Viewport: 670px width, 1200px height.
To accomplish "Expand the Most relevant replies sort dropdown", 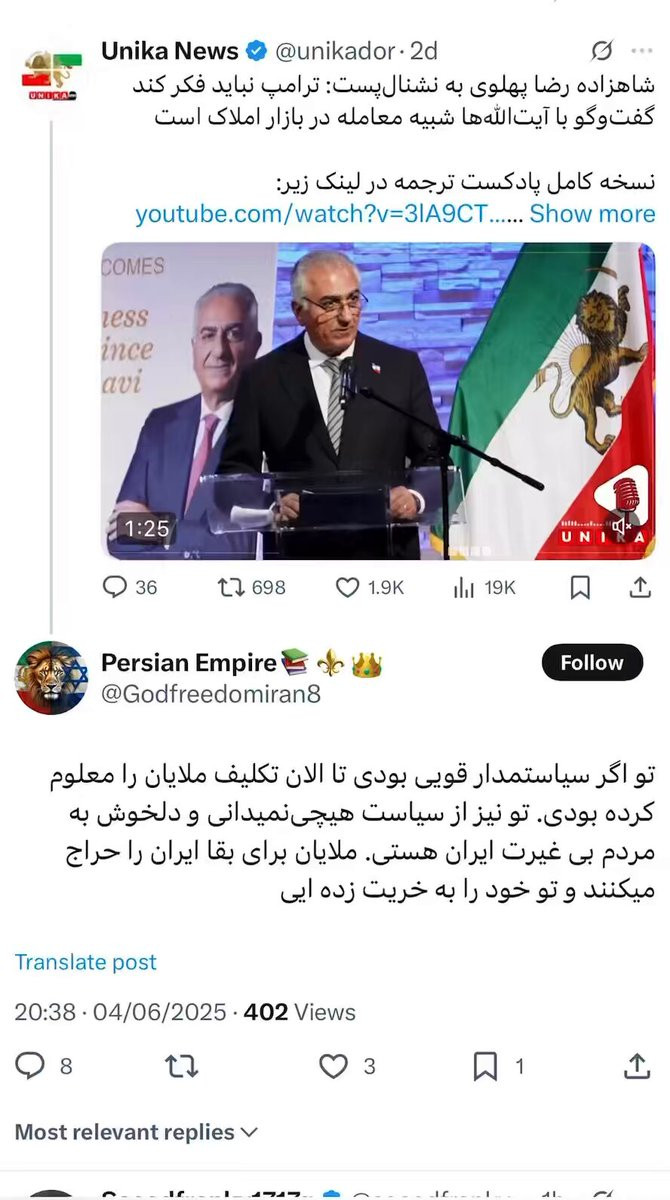I will click(136, 1132).
